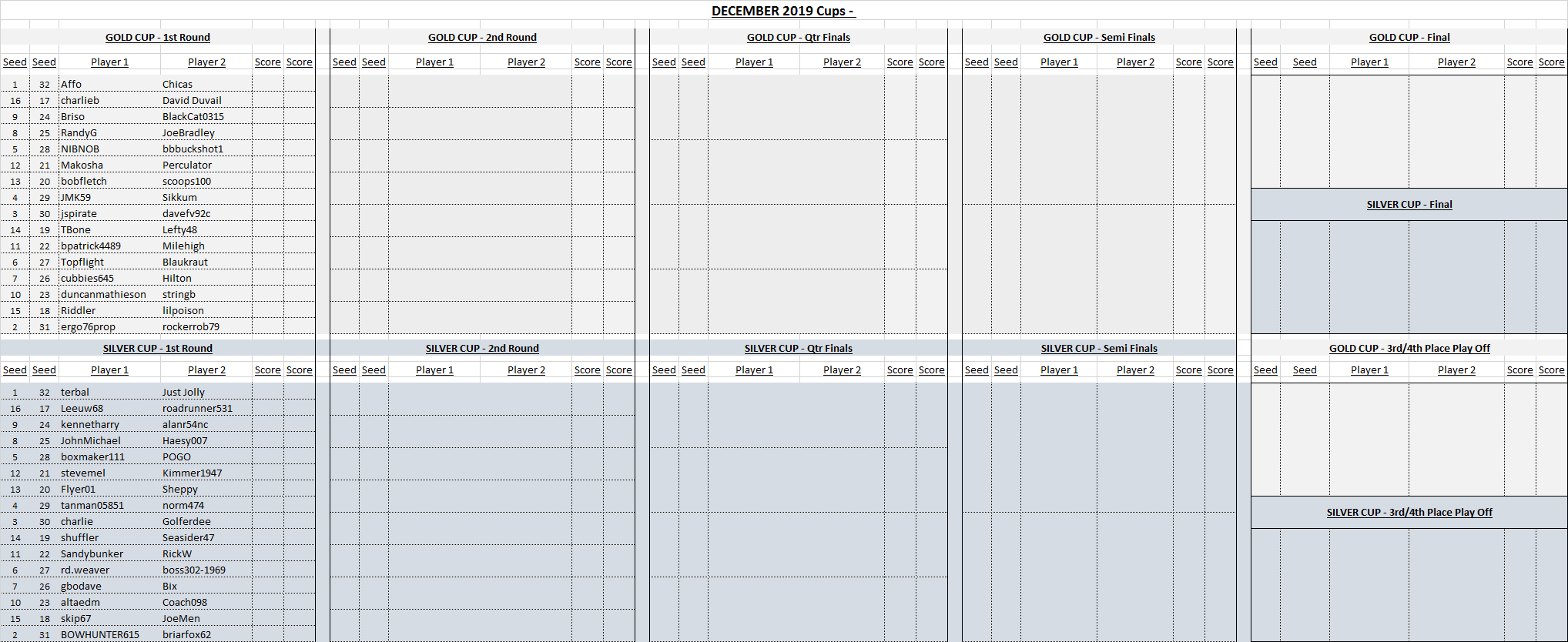The image size is (1568, 642).
Task: Select the SILVER CUP - Semi Finals header
Action: [1099, 349]
